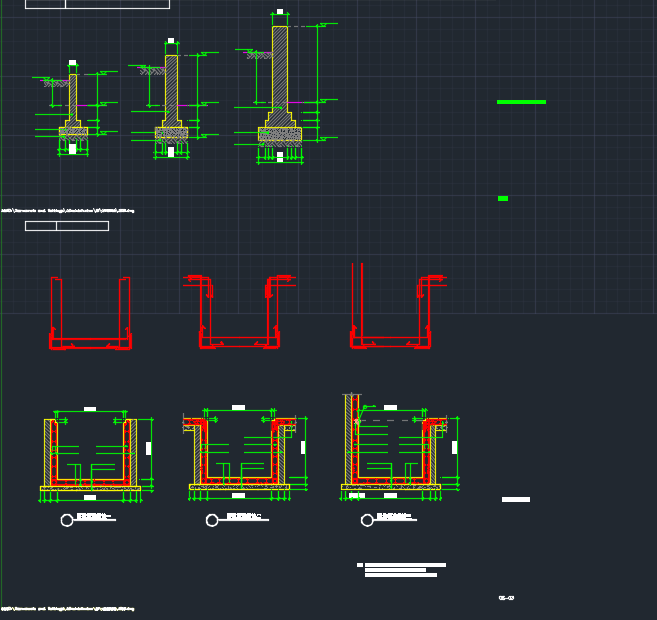
Task: Click the upper file path text line
Action: click(67, 211)
